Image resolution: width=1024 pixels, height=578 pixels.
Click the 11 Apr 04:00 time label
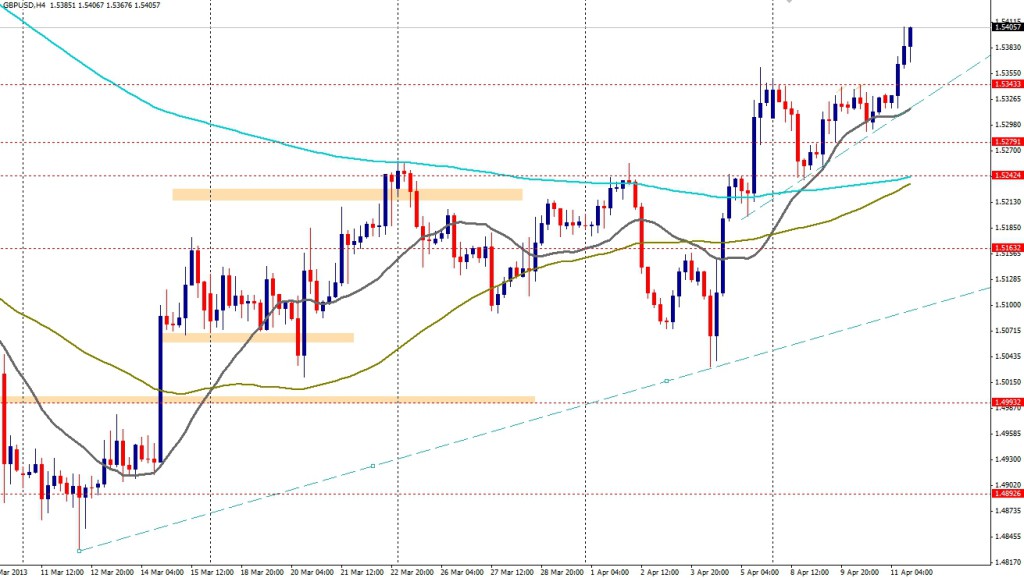(909, 572)
